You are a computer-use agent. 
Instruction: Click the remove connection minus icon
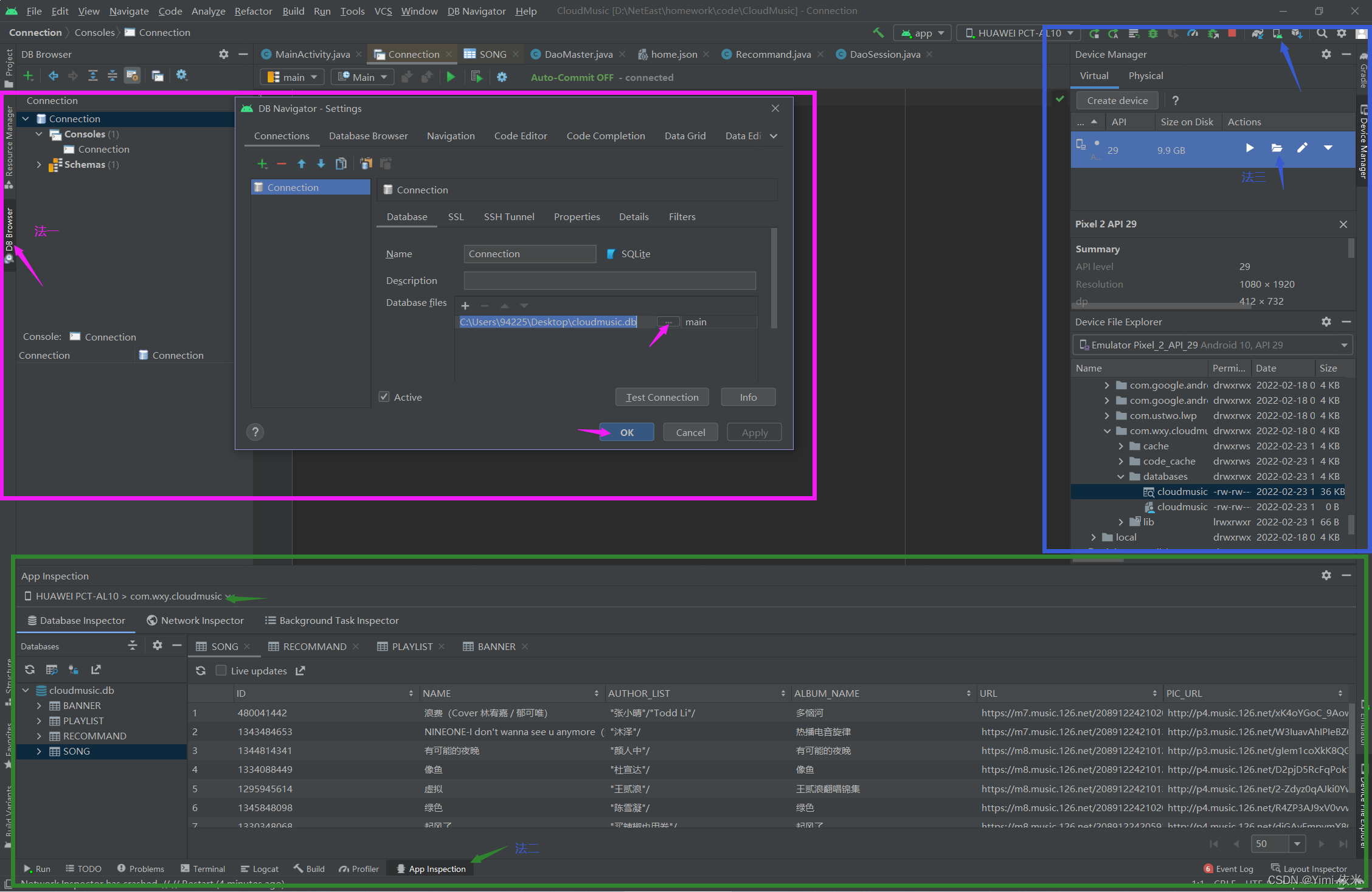tap(281, 164)
